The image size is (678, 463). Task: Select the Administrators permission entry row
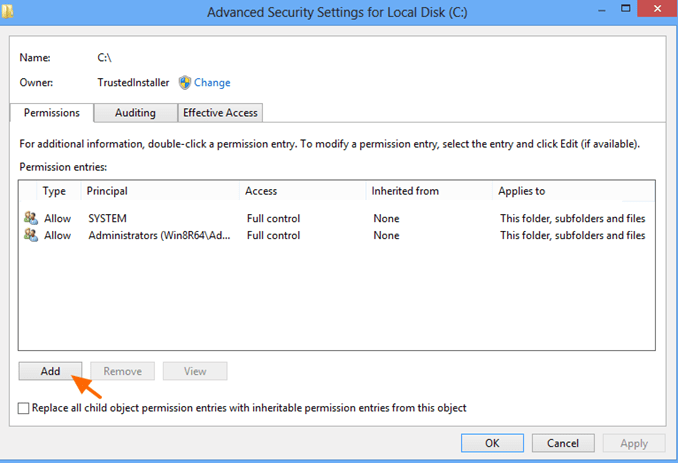click(x=336, y=236)
